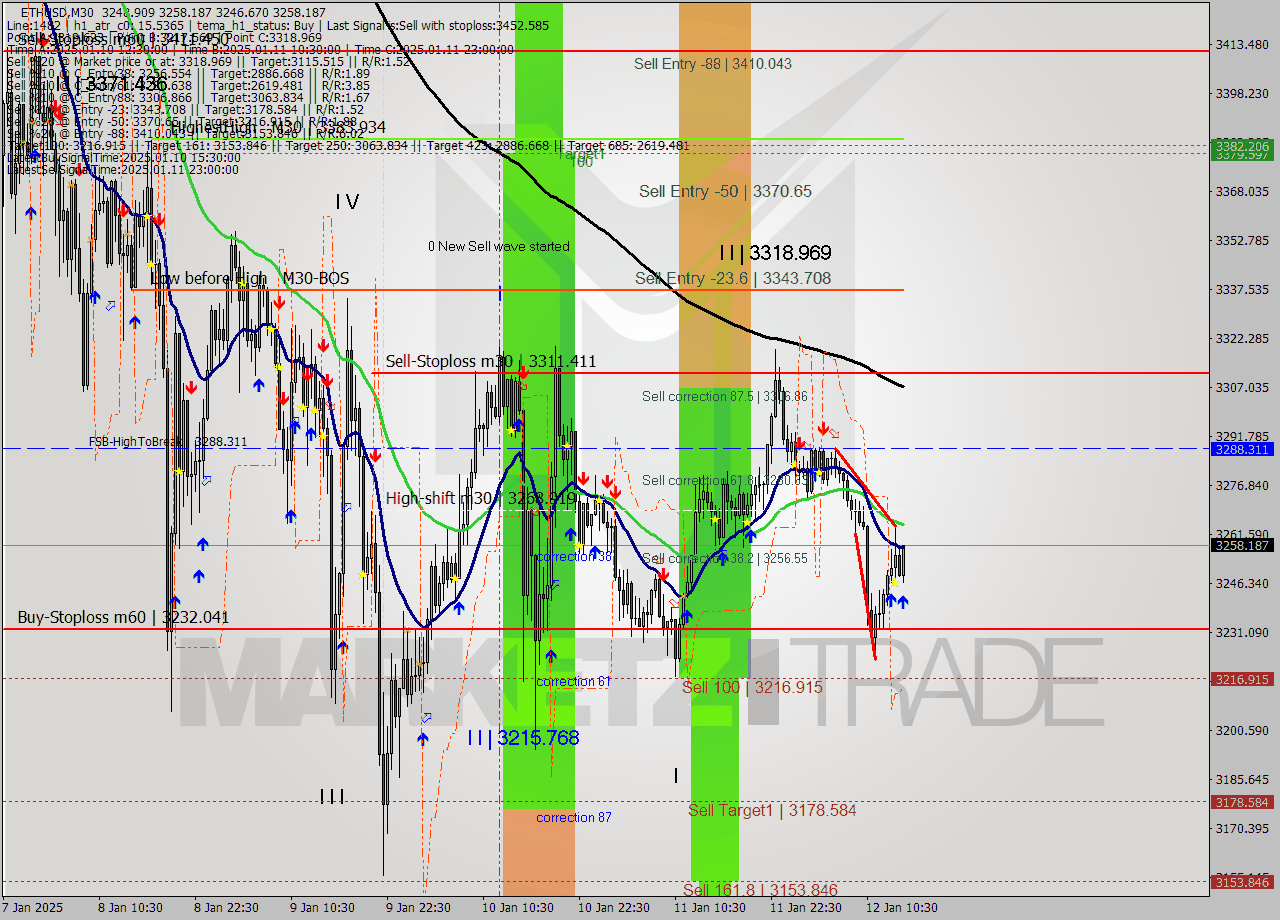Click '9 Jan 22:30' on time axis
This screenshot has width=1280, height=920.
[418, 908]
